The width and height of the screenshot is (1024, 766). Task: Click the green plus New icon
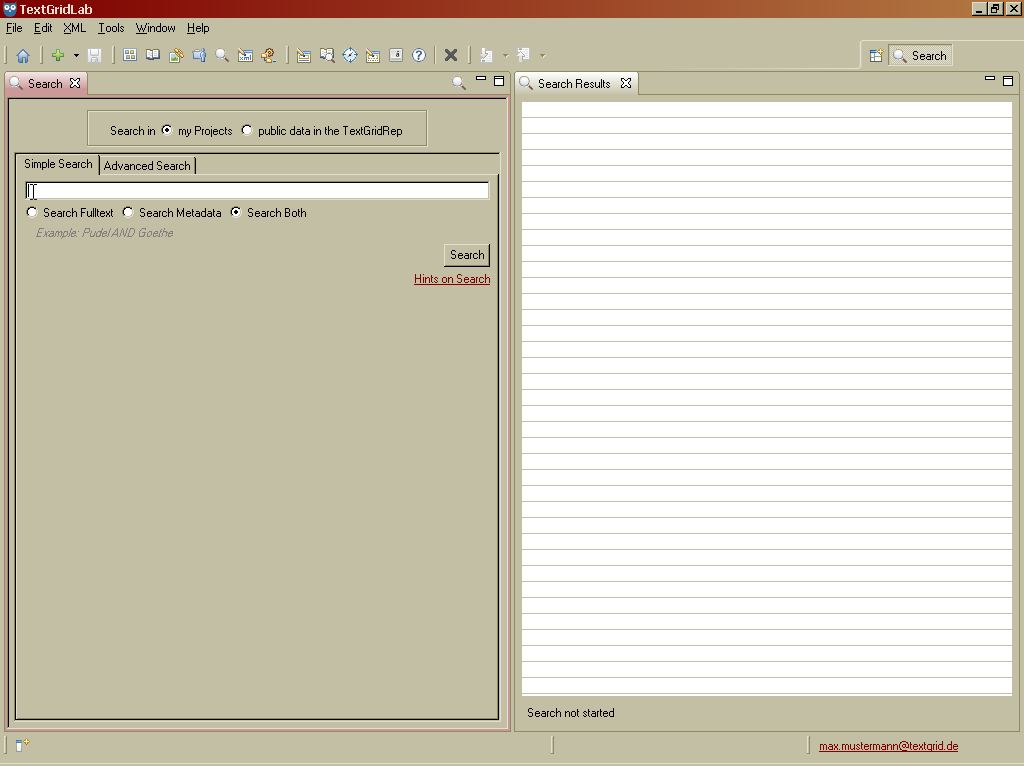[x=58, y=56]
